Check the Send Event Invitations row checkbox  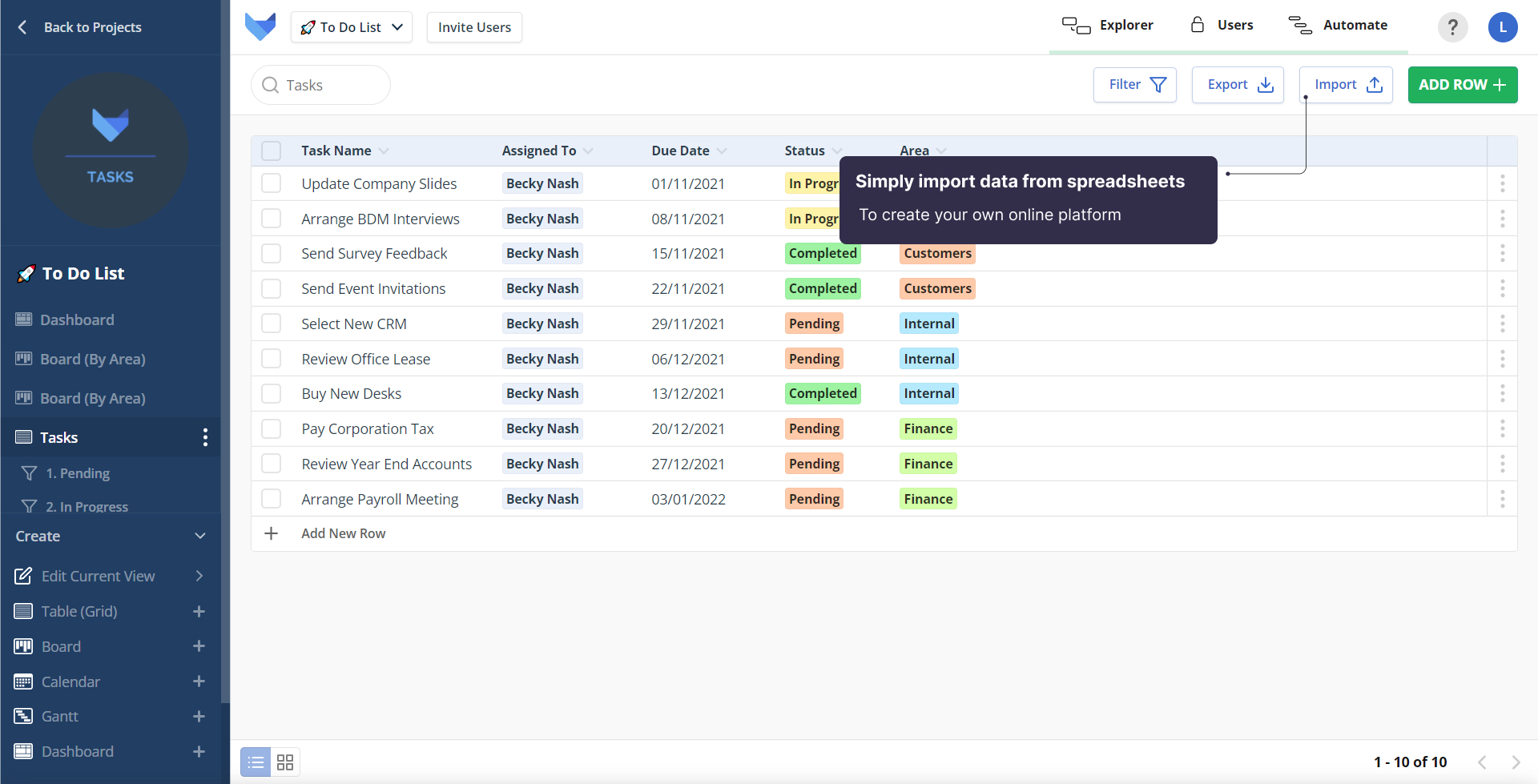pyautogui.click(x=272, y=288)
